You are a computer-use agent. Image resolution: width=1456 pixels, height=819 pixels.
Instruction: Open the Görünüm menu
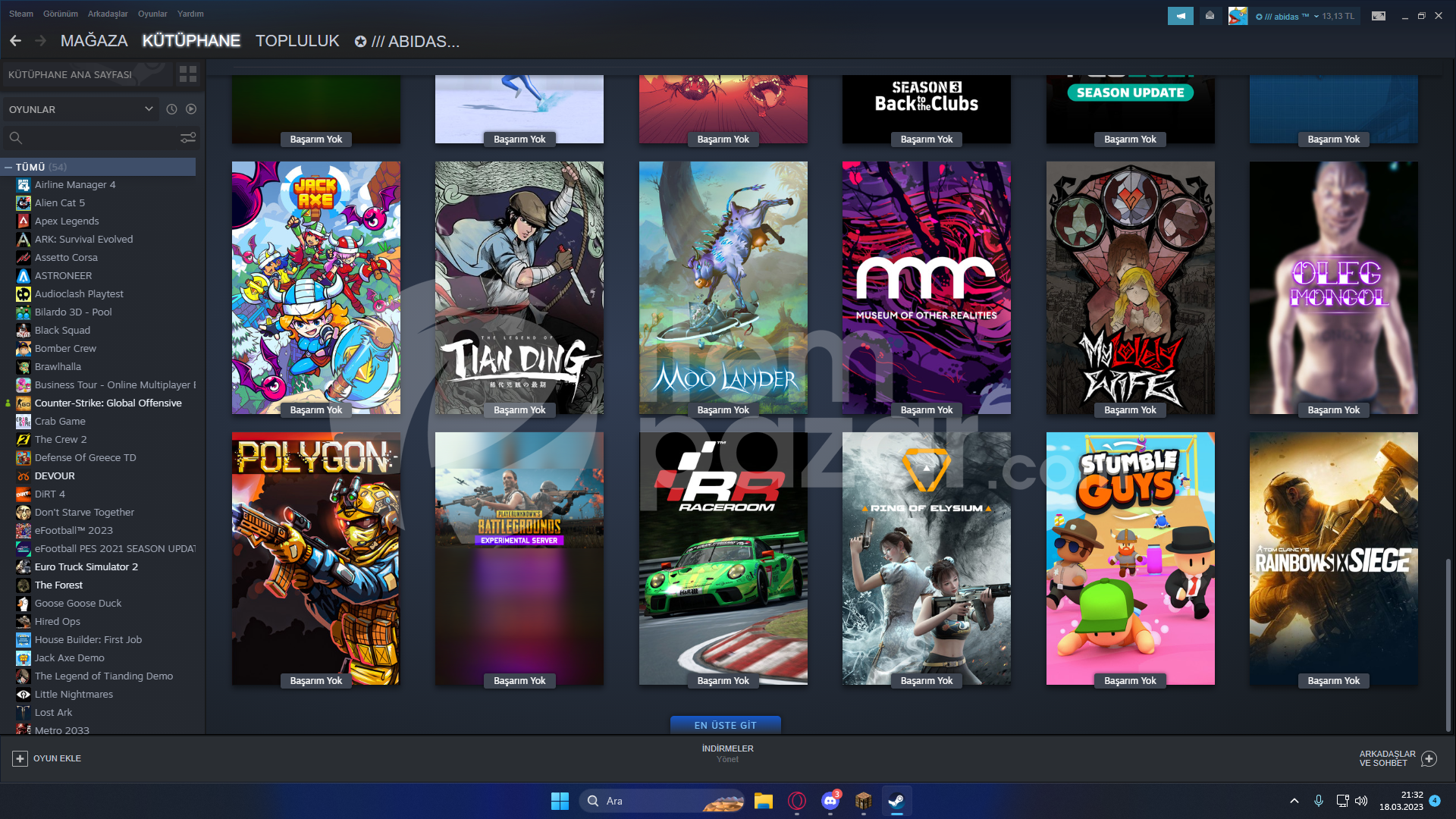[x=61, y=14]
